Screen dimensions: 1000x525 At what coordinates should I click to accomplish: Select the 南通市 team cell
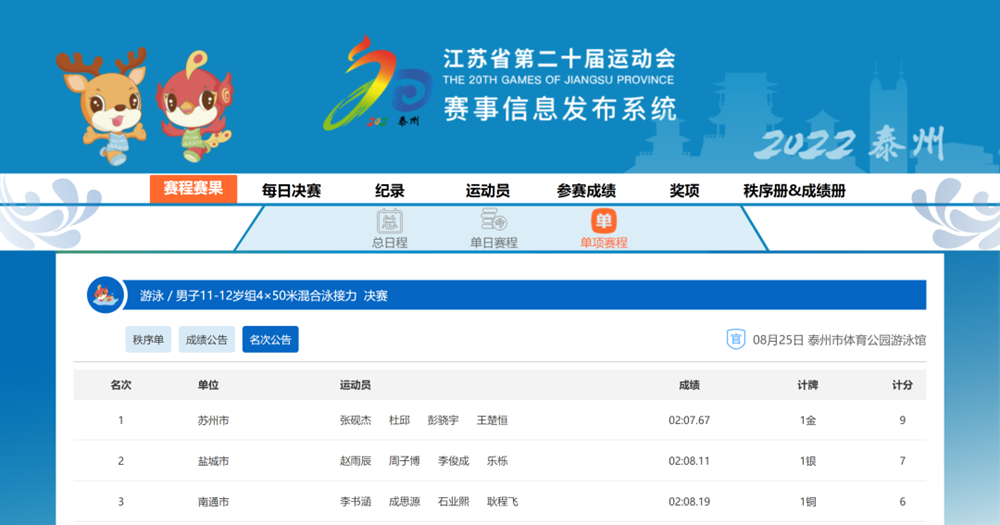[x=213, y=502]
